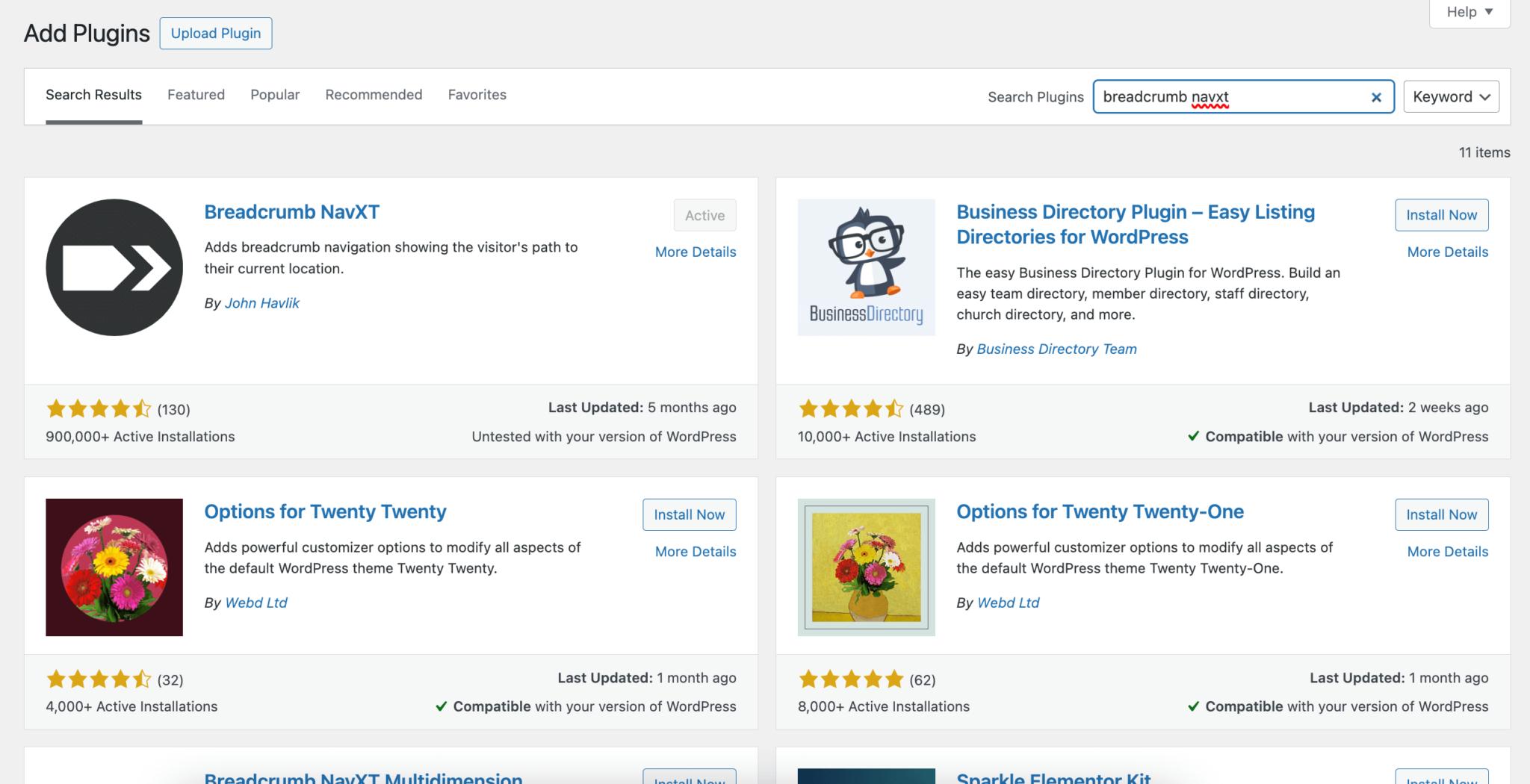Install the Business Directory Plugin
The image size is (1530, 784).
[1441, 214]
